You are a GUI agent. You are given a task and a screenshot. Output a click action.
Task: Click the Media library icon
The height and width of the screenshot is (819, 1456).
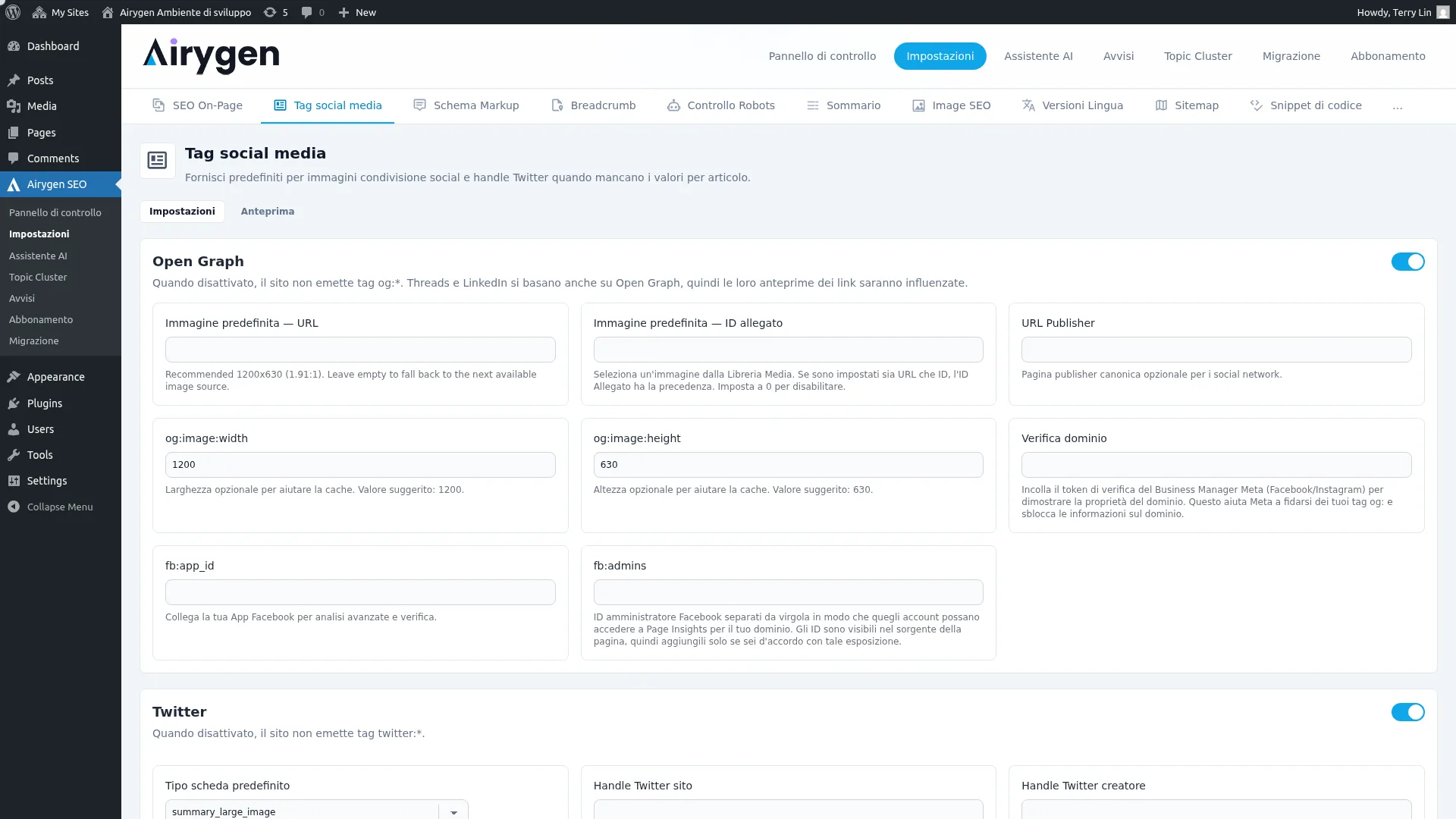pos(14,106)
